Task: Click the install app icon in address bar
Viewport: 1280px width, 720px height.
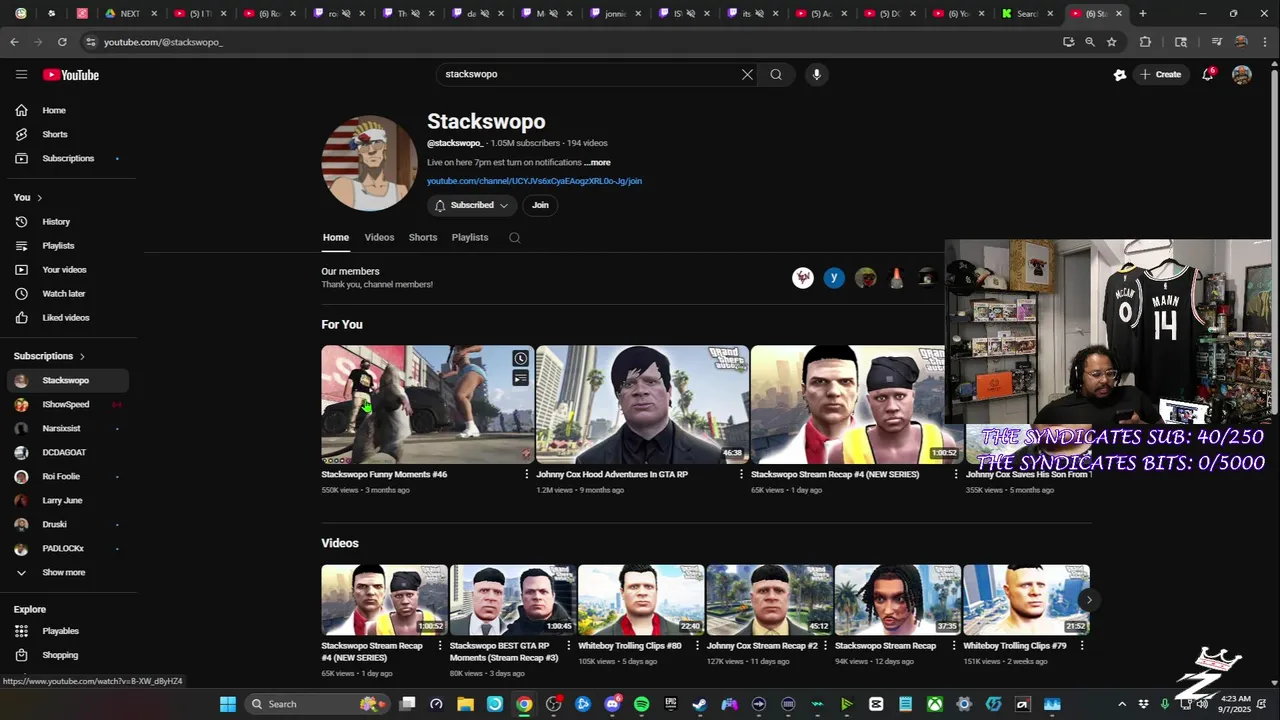Action: coord(1068,42)
